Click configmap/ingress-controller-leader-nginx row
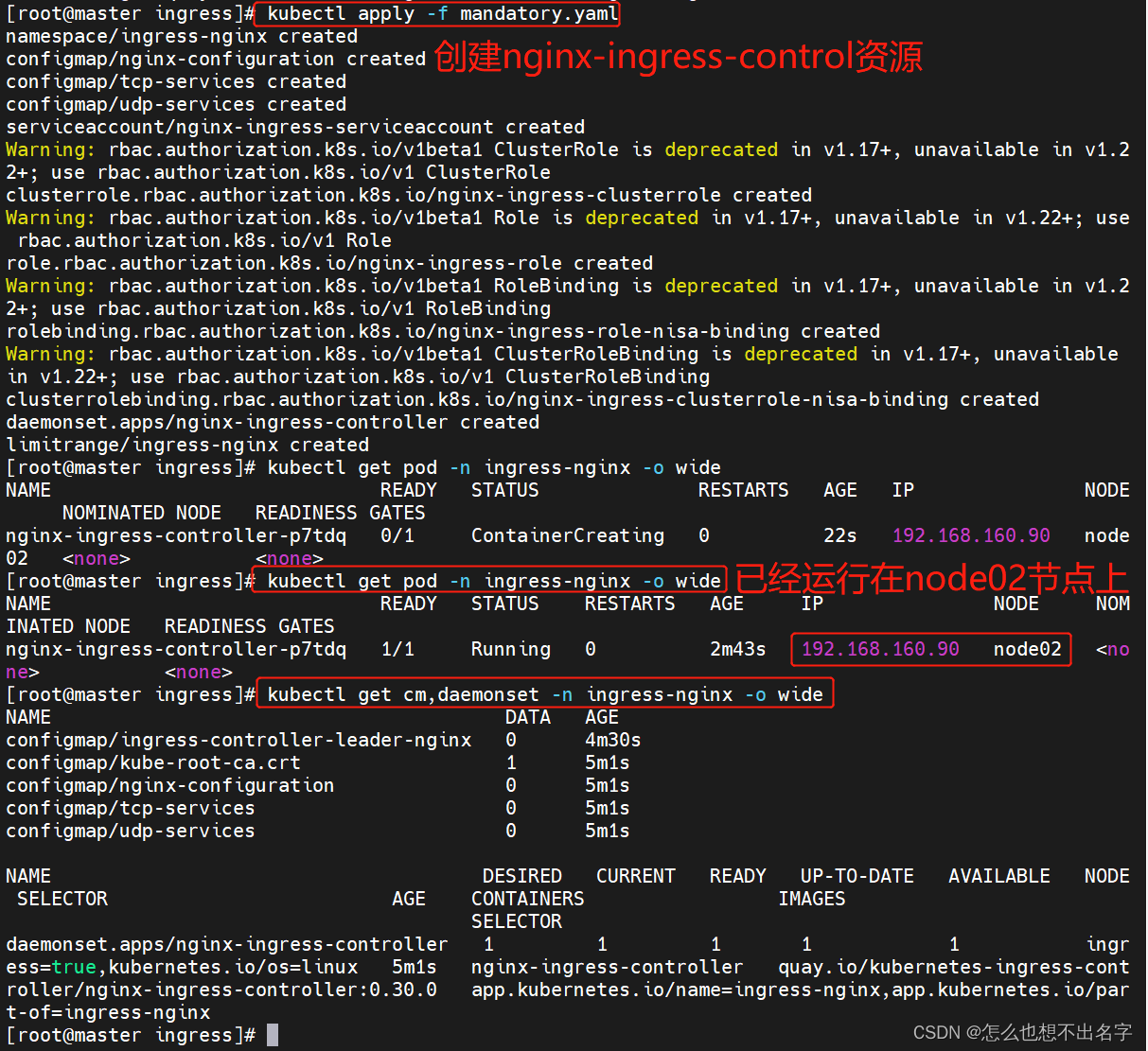The height and width of the screenshot is (1051, 1148). coord(324,740)
